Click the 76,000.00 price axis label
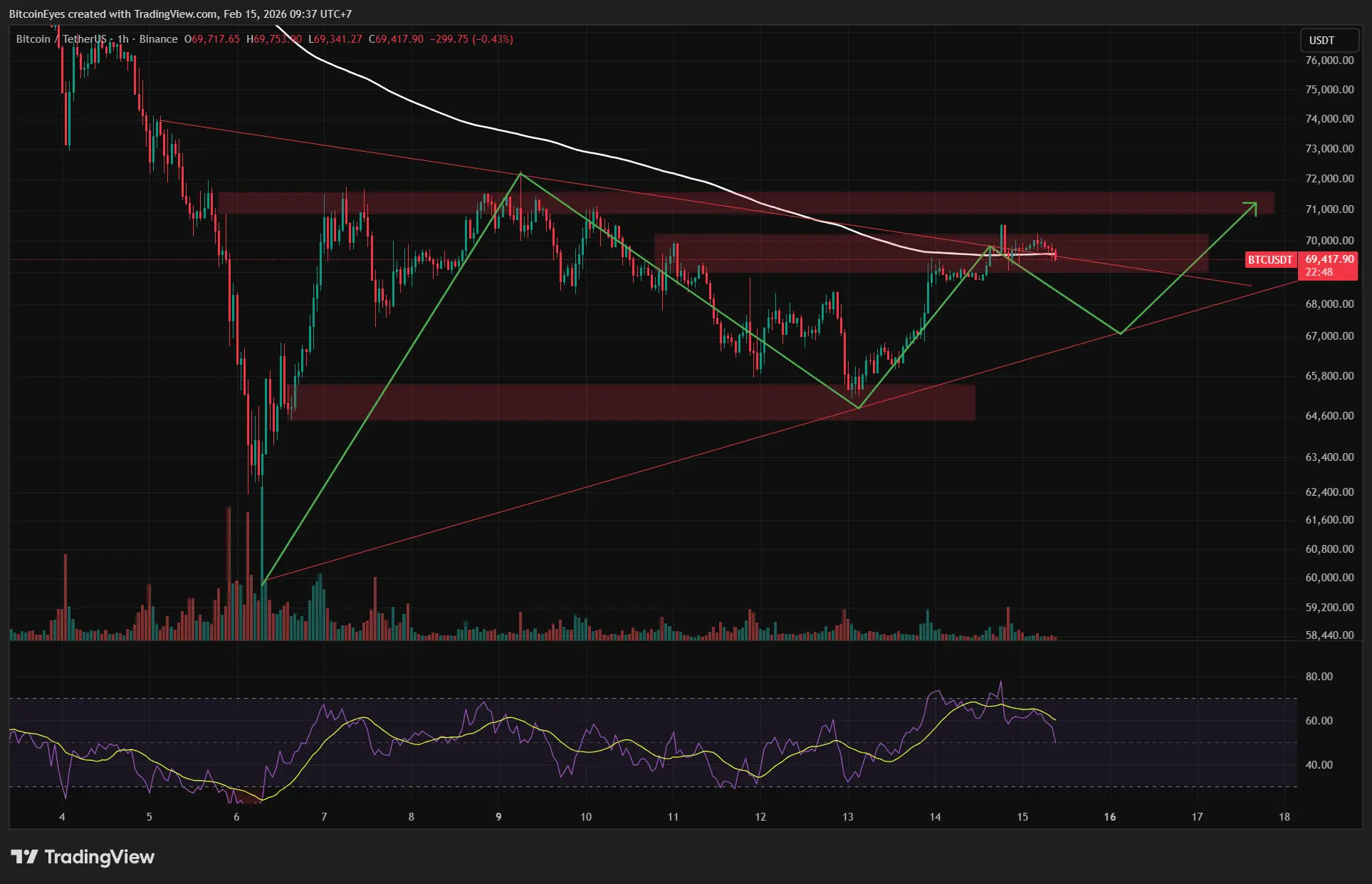 (x=1329, y=61)
